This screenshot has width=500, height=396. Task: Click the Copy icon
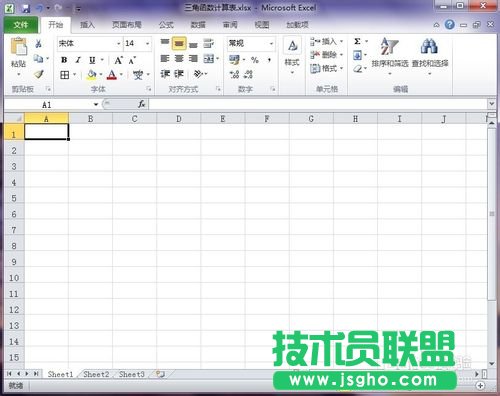pyautogui.click(x=39, y=59)
